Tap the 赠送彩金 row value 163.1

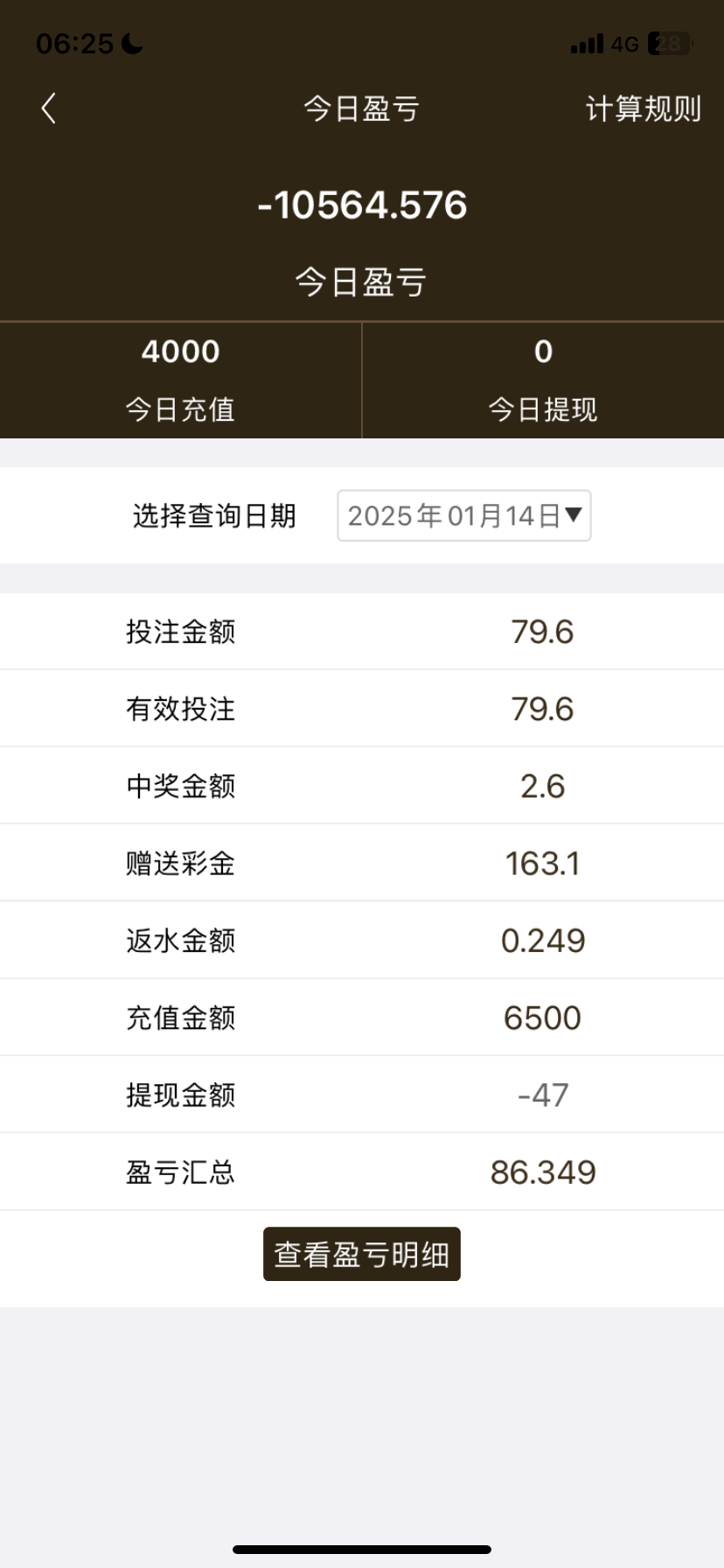coord(542,864)
